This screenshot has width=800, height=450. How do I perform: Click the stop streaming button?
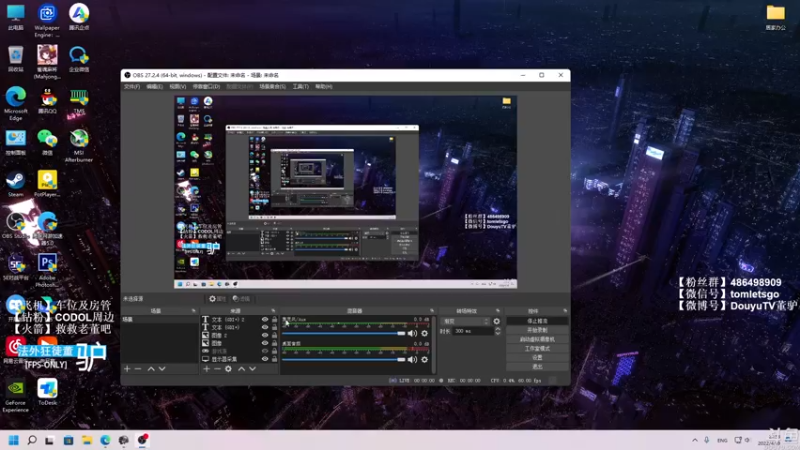click(x=537, y=321)
